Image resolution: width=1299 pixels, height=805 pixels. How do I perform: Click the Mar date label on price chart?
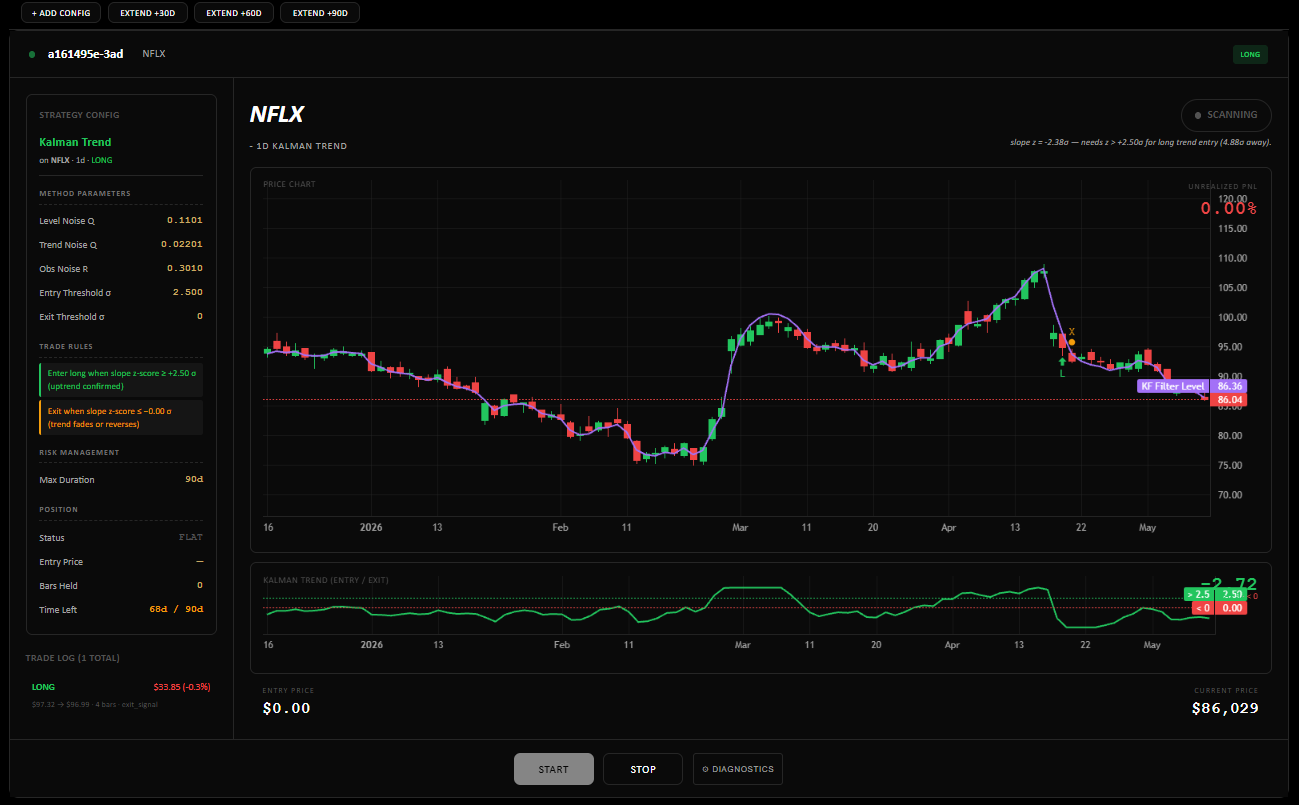pyautogui.click(x=740, y=527)
